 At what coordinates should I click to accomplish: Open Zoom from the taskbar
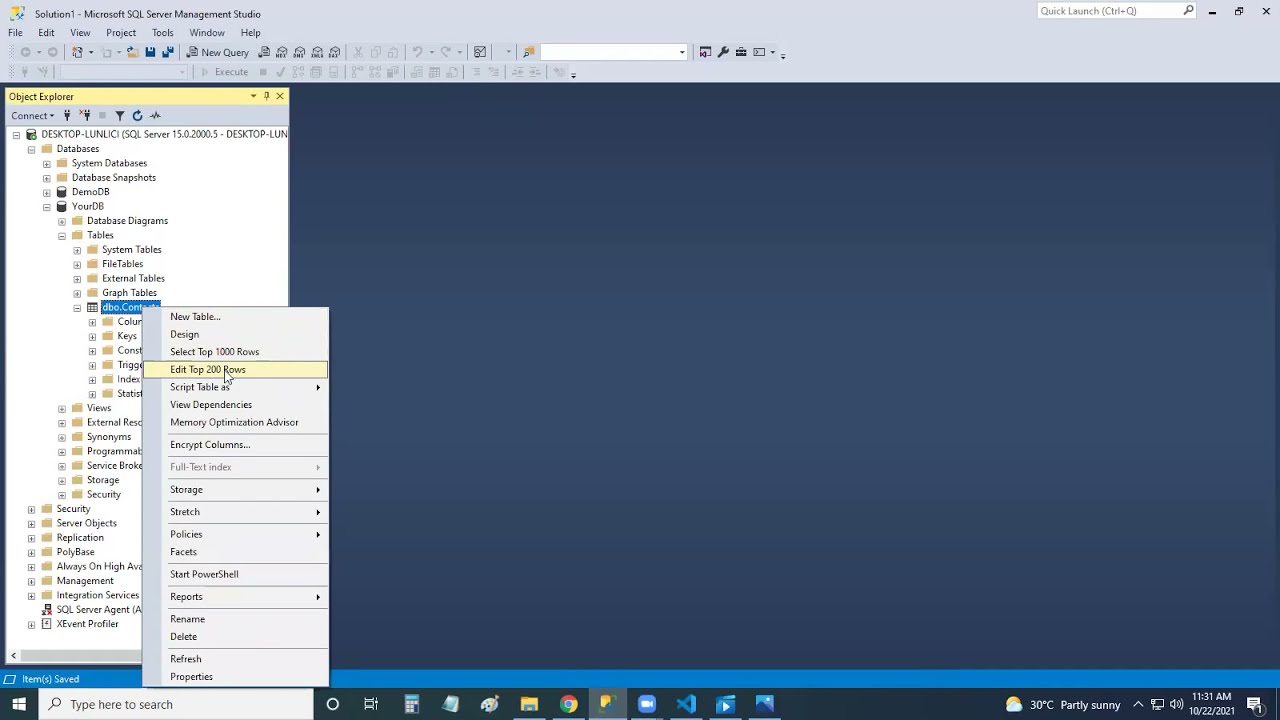coord(647,704)
